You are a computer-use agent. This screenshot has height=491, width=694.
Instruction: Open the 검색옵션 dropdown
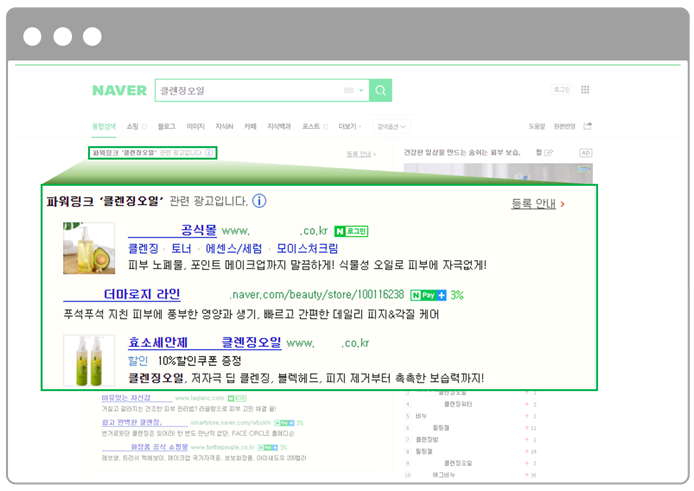391,127
